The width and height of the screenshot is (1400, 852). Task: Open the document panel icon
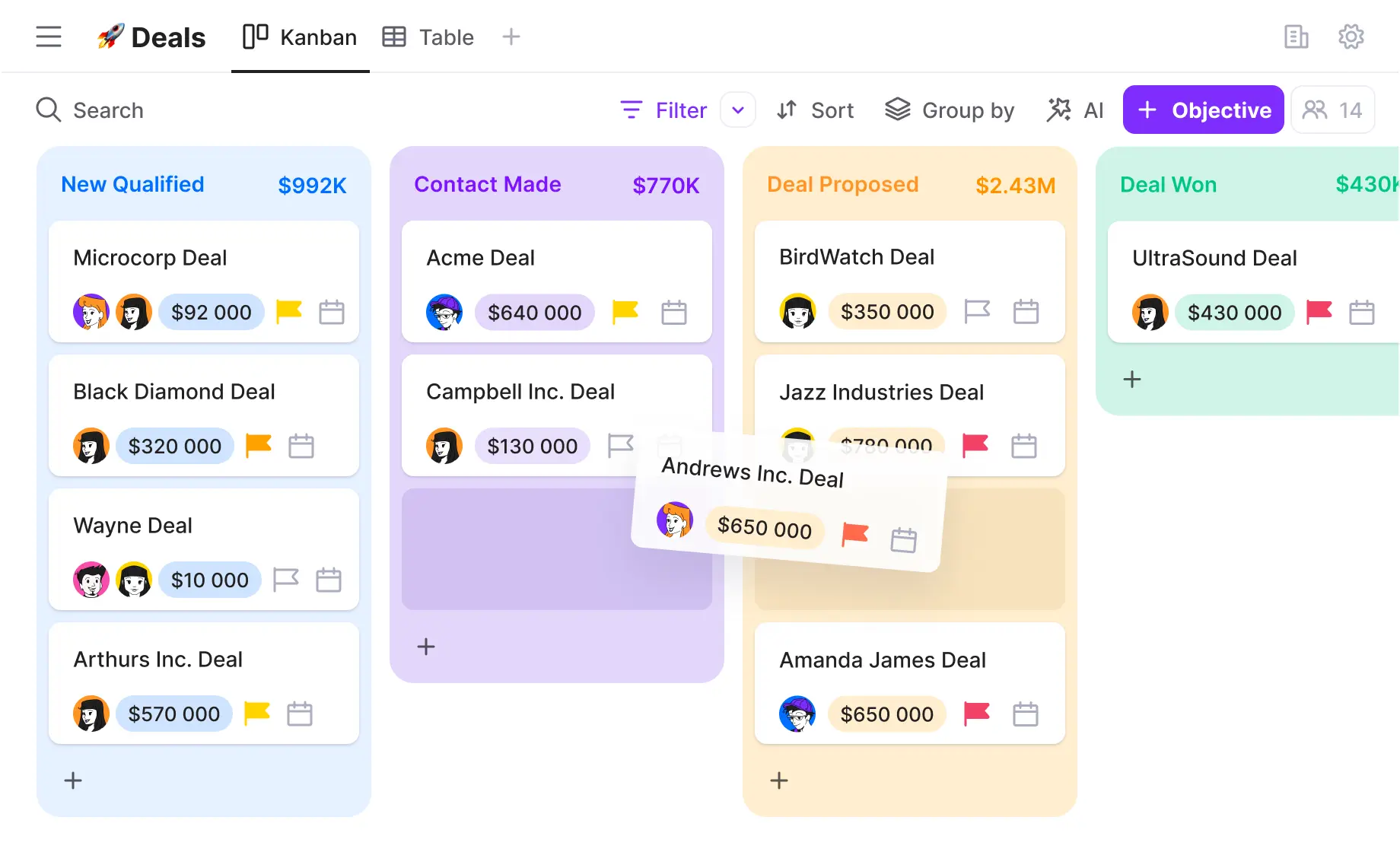pyautogui.click(x=1296, y=37)
